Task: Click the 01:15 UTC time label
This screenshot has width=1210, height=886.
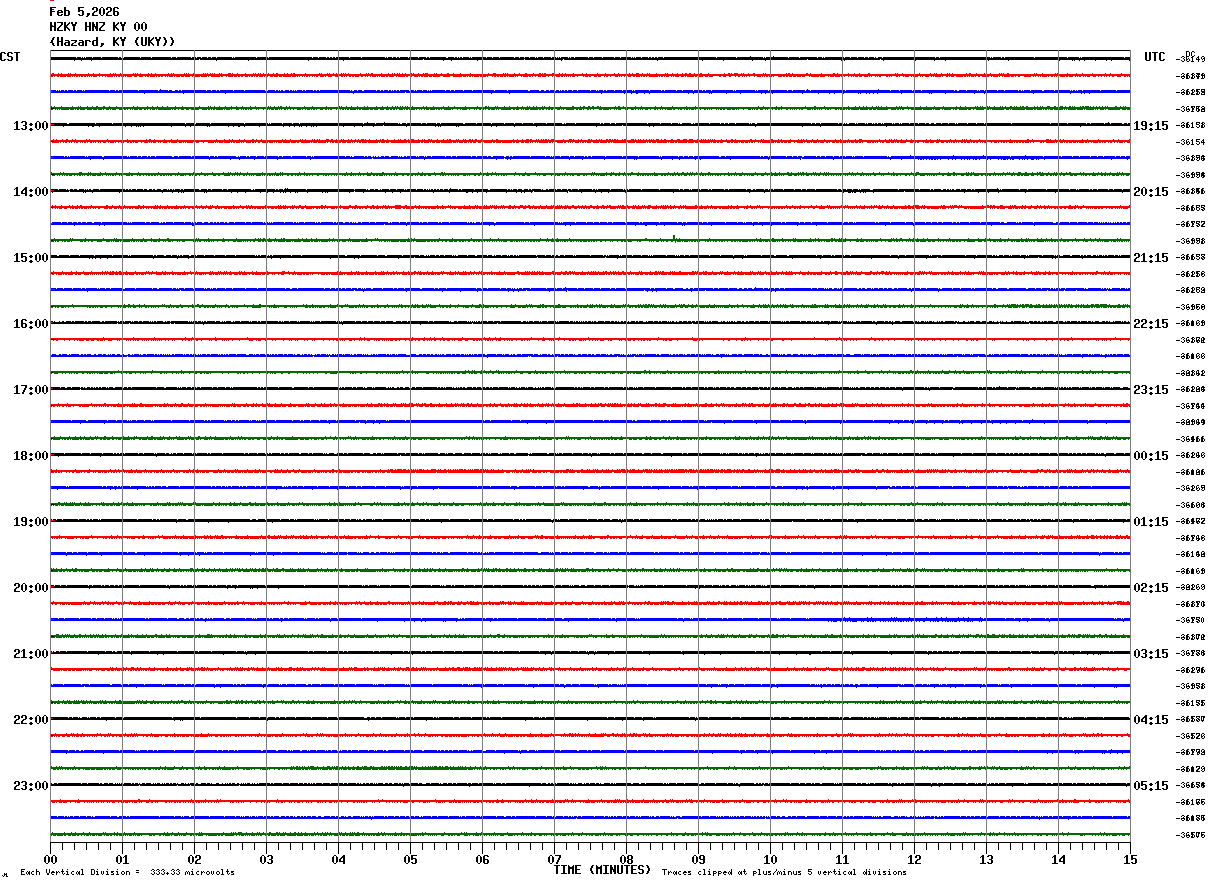Action: coord(1151,522)
